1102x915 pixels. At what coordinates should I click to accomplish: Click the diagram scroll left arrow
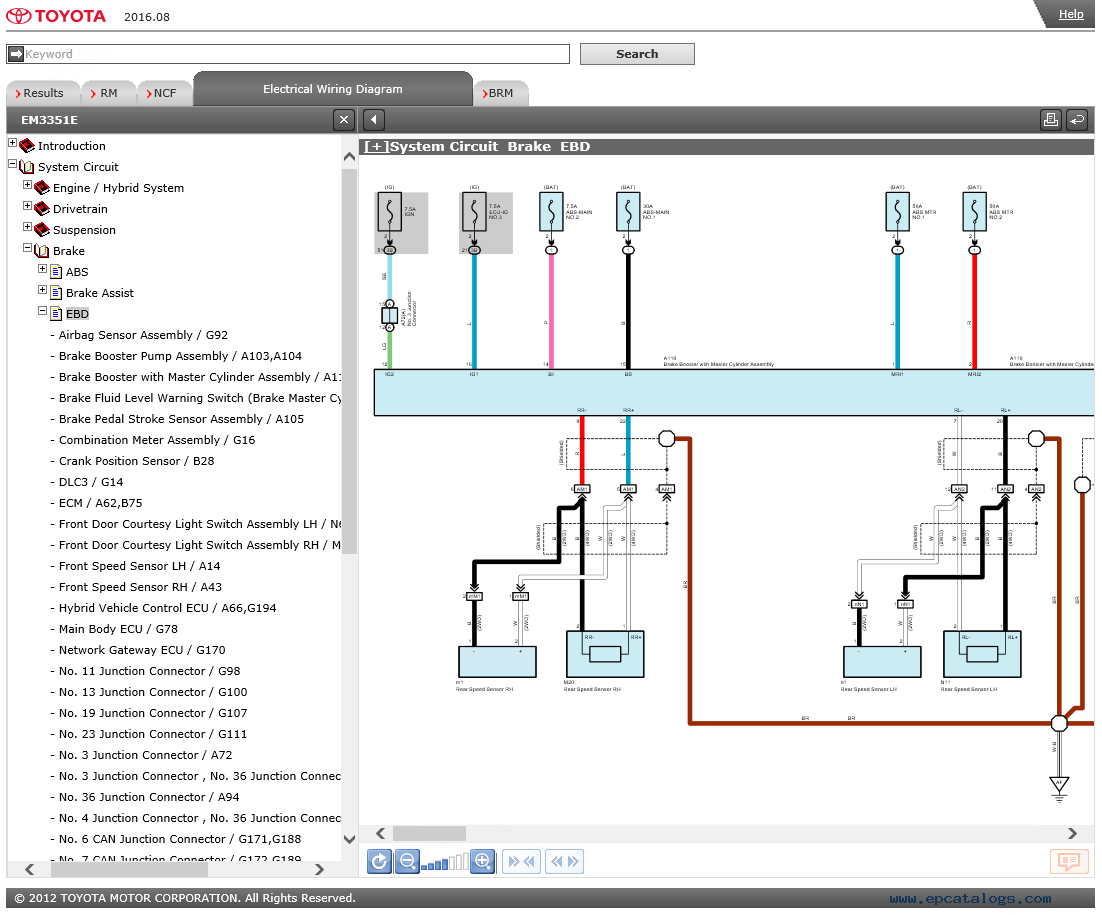[x=380, y=833]
